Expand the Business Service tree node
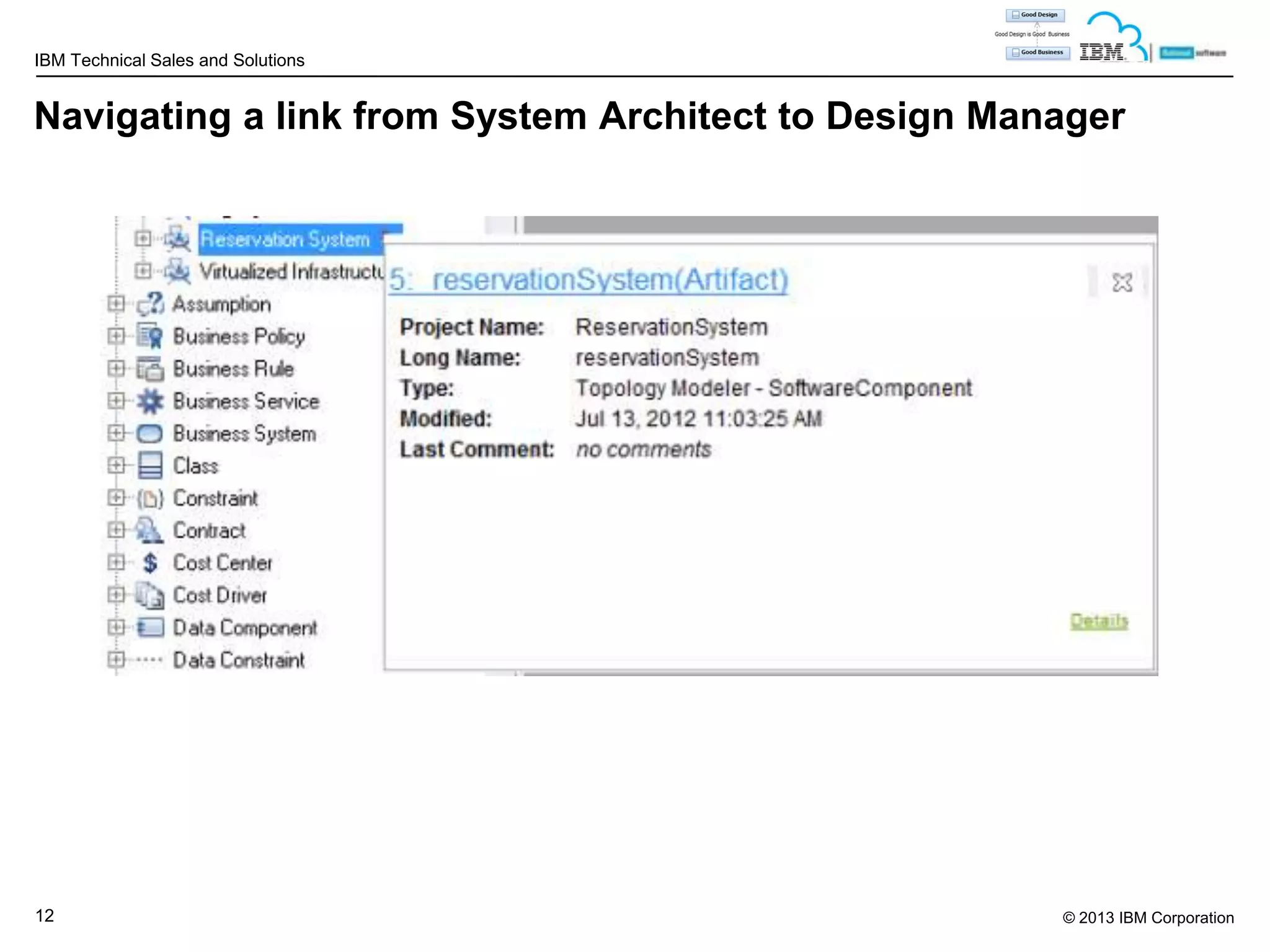This screenshot has width=1270, height=952. click(116, 400)
